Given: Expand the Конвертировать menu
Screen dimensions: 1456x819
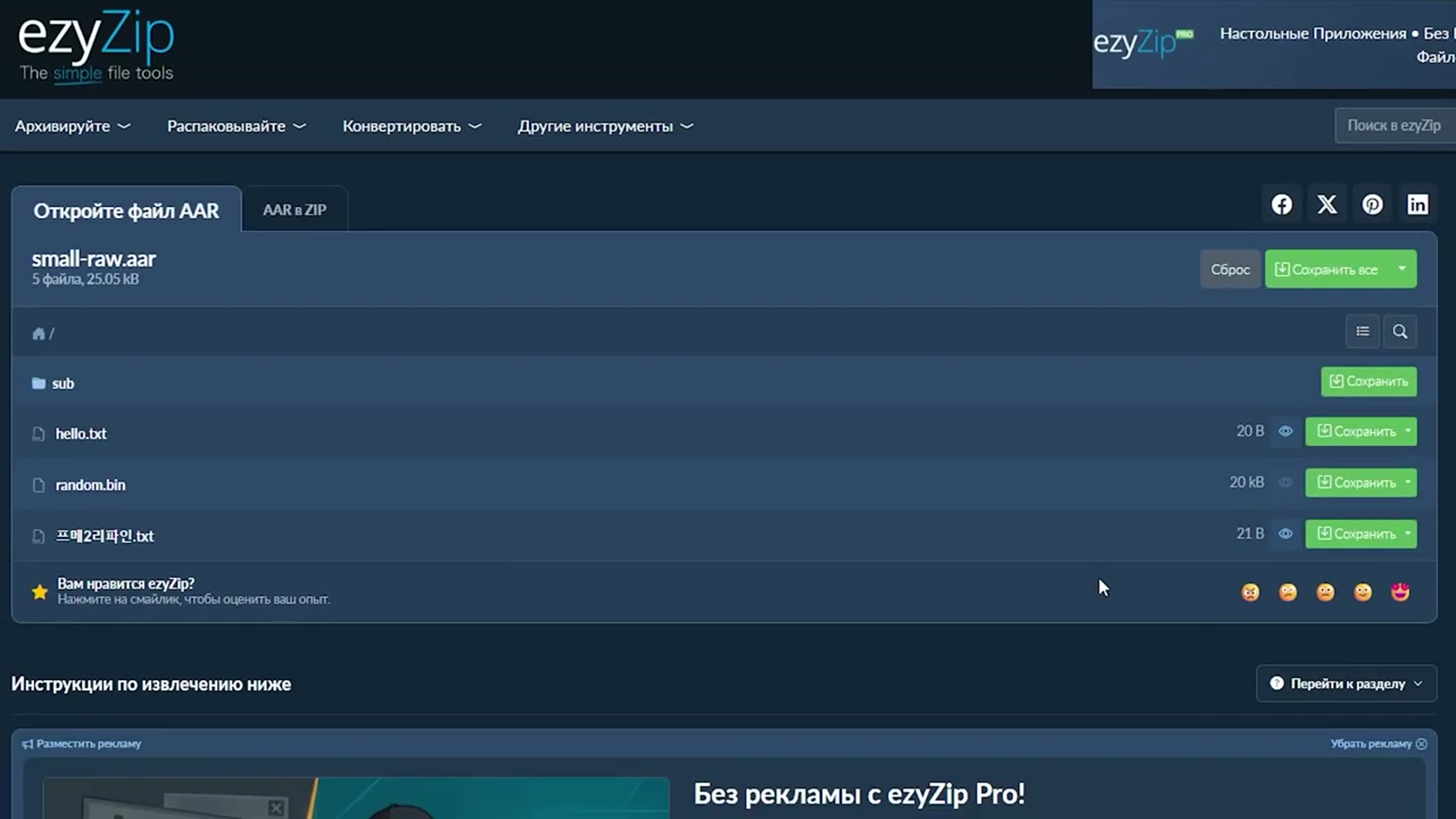Looking at the screenshot, I should point(412,126).
